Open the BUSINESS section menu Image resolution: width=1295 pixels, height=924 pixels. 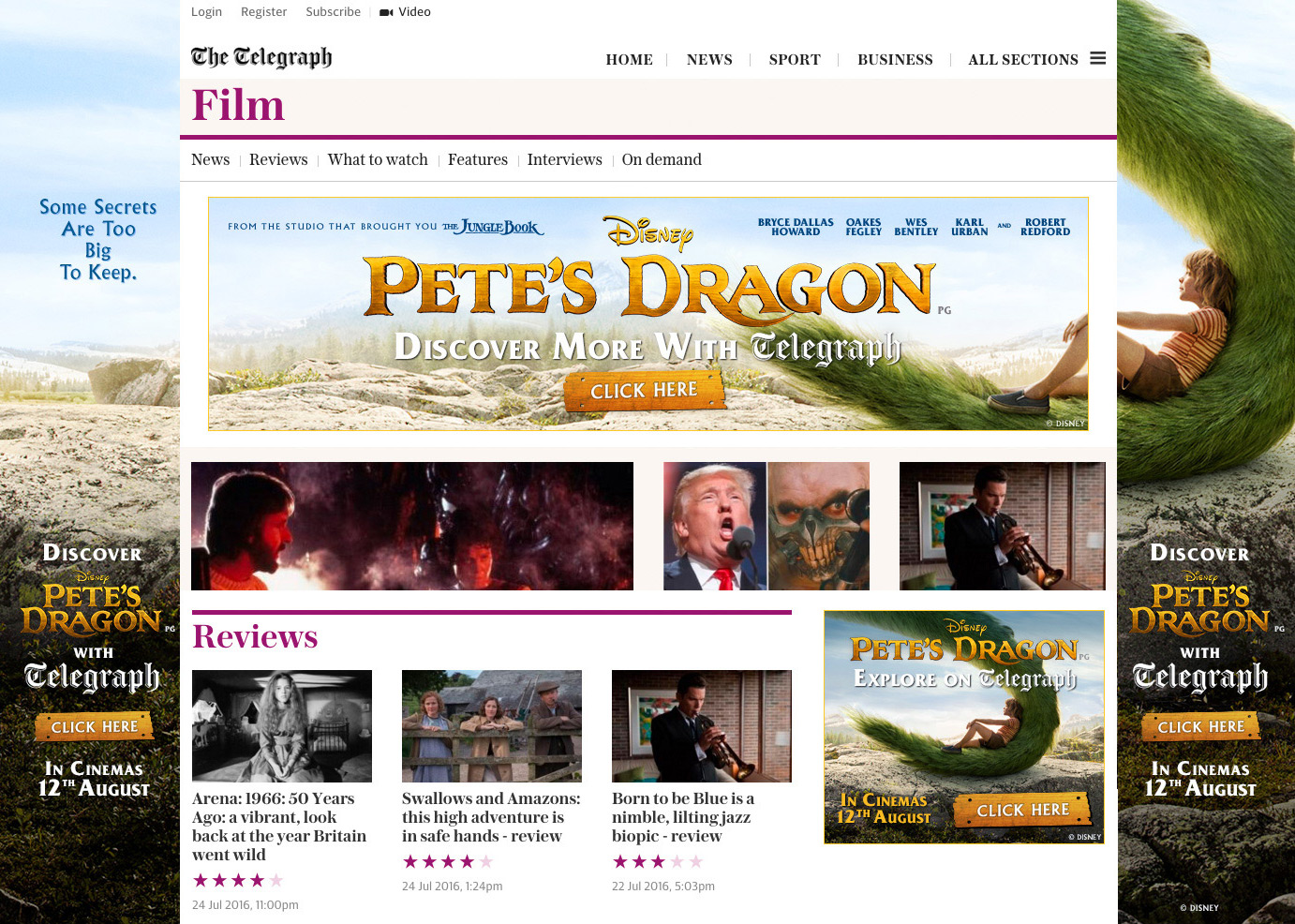[x=895, y=59]
